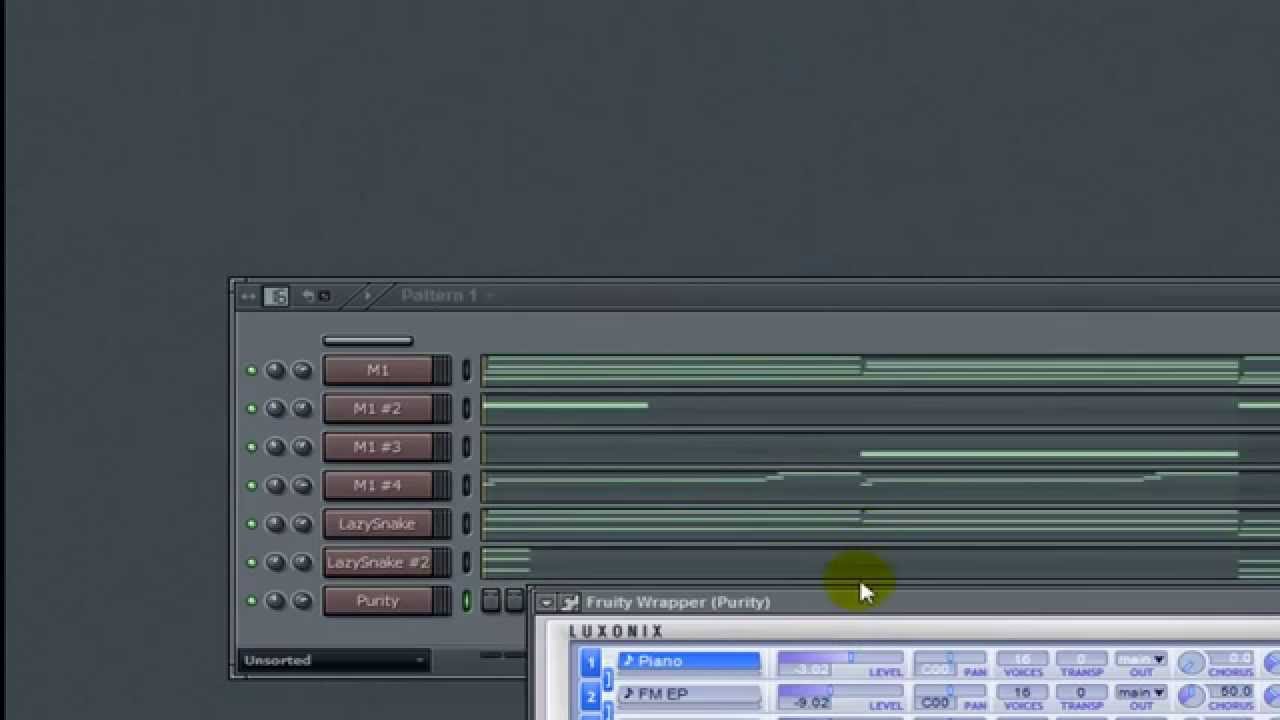
Task: Open the M1 piano roll preview strip
Action: pos(880,370)
